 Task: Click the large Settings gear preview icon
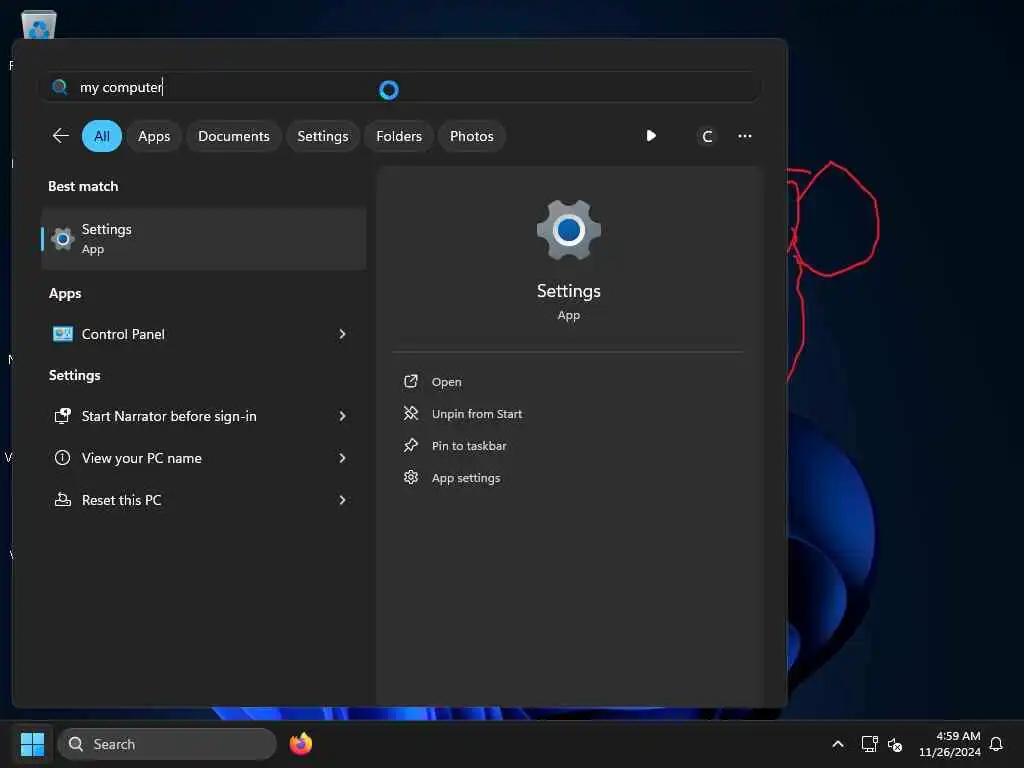[x=569, y=230]
